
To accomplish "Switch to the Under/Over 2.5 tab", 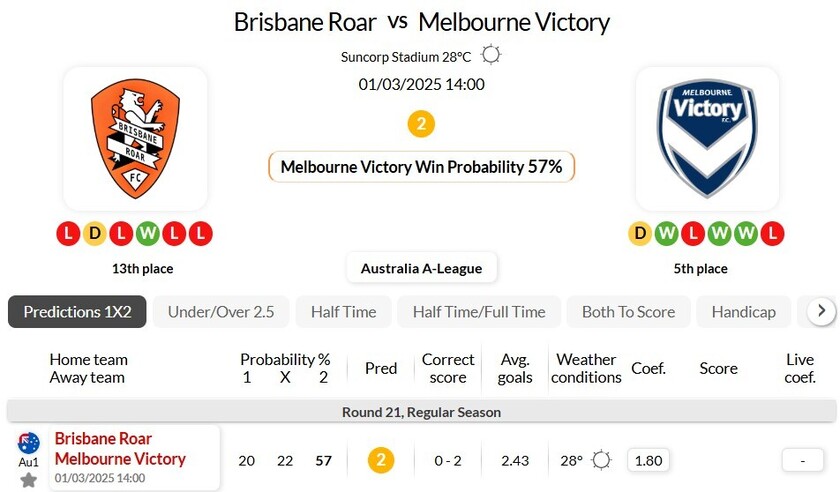I will (221, 312).
